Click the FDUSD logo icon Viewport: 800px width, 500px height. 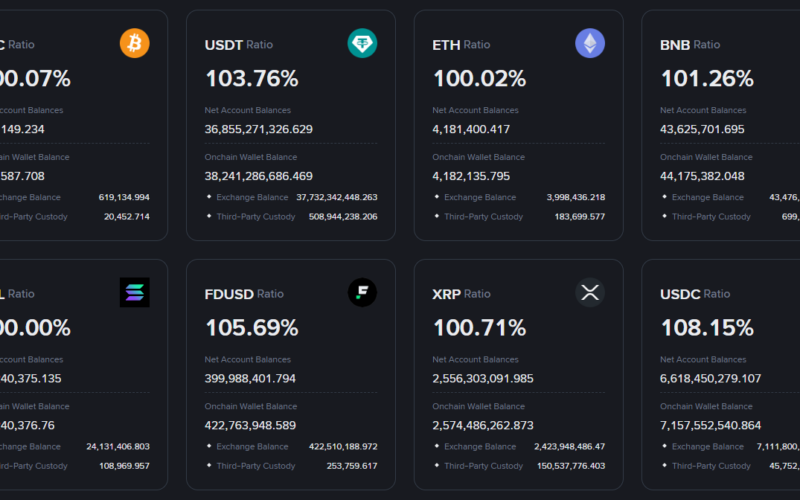(362, 292)
